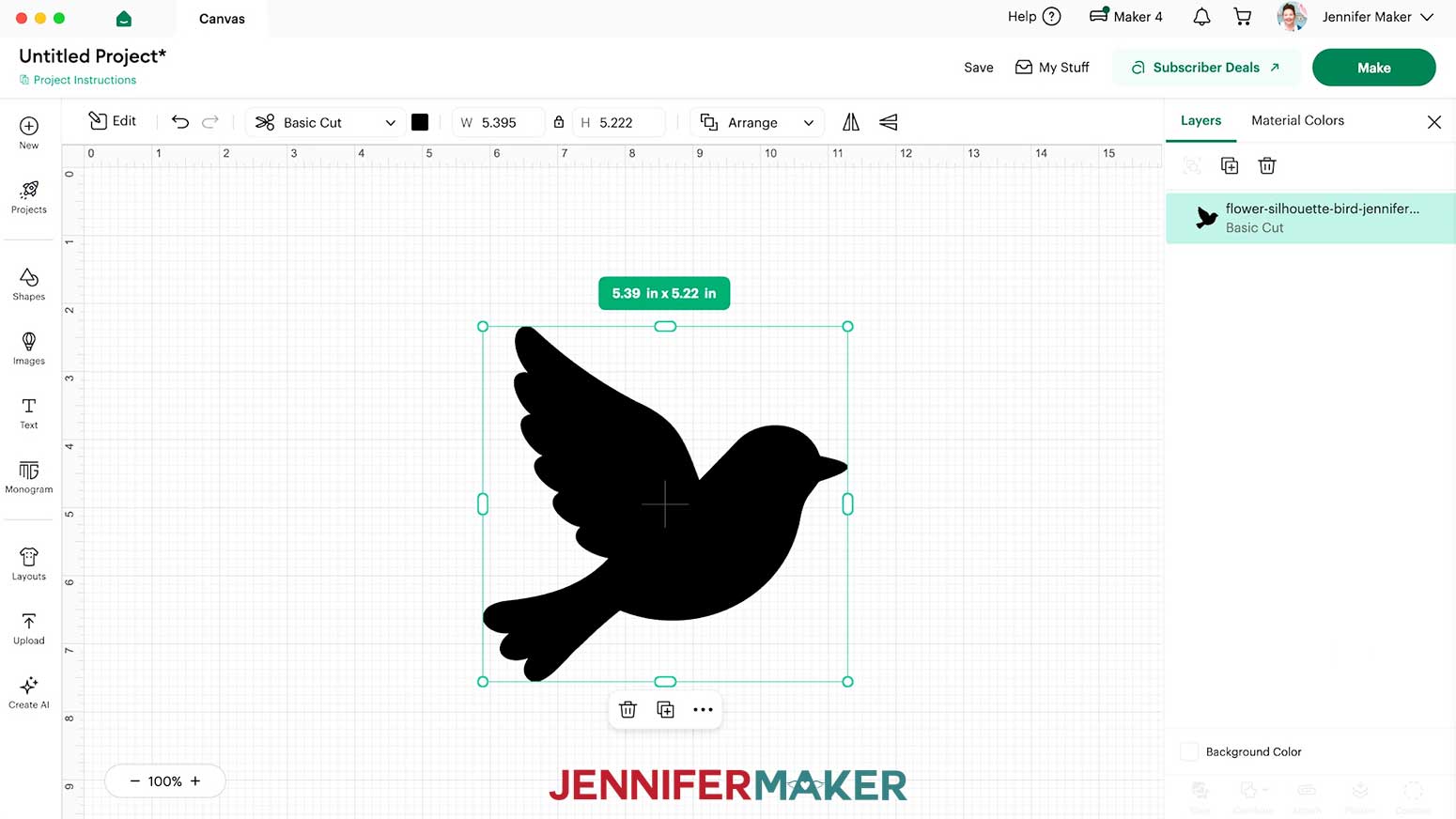
Task: Click the Cricut home icon
Action: 124,19
